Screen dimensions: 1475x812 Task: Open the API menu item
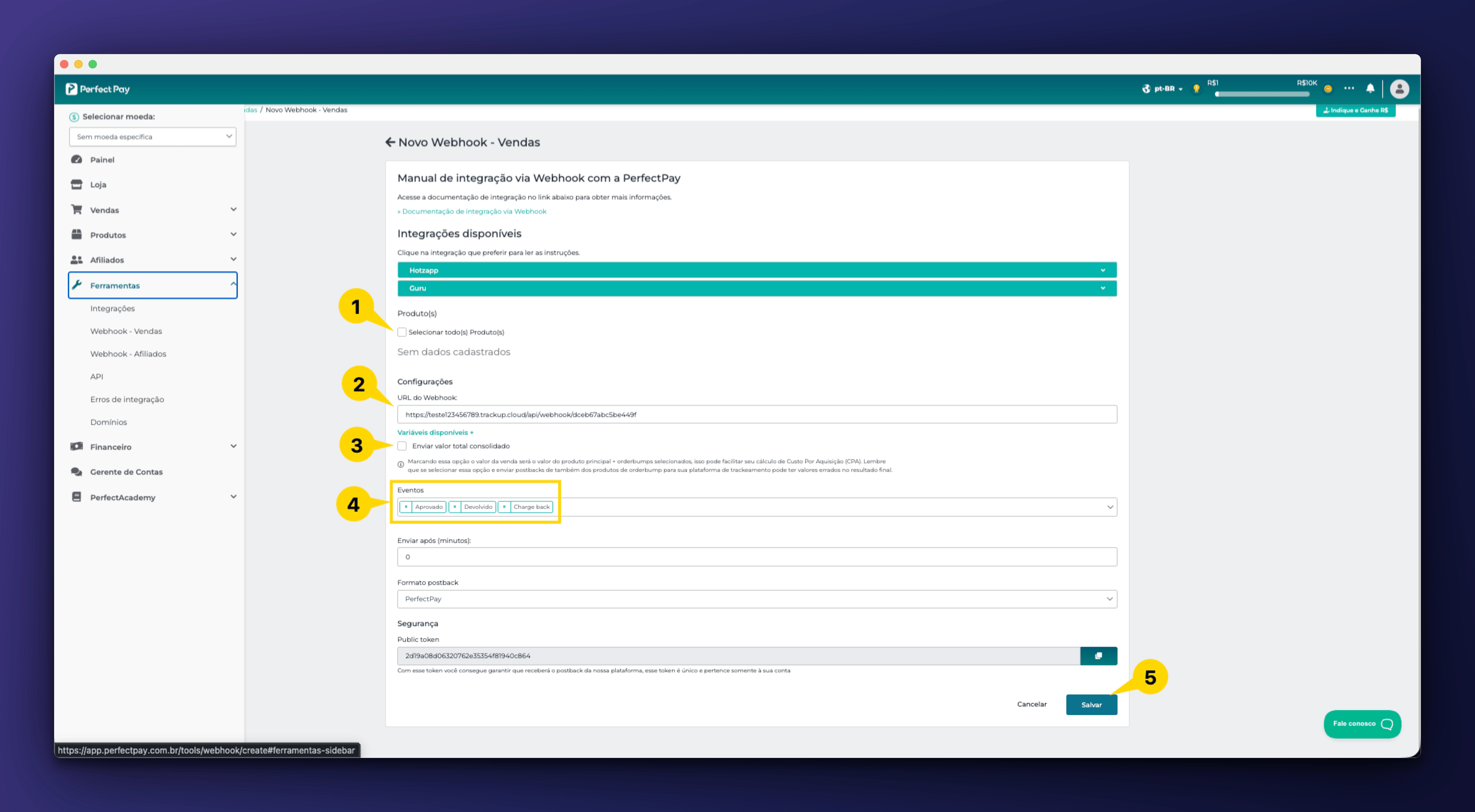[97, 377]
